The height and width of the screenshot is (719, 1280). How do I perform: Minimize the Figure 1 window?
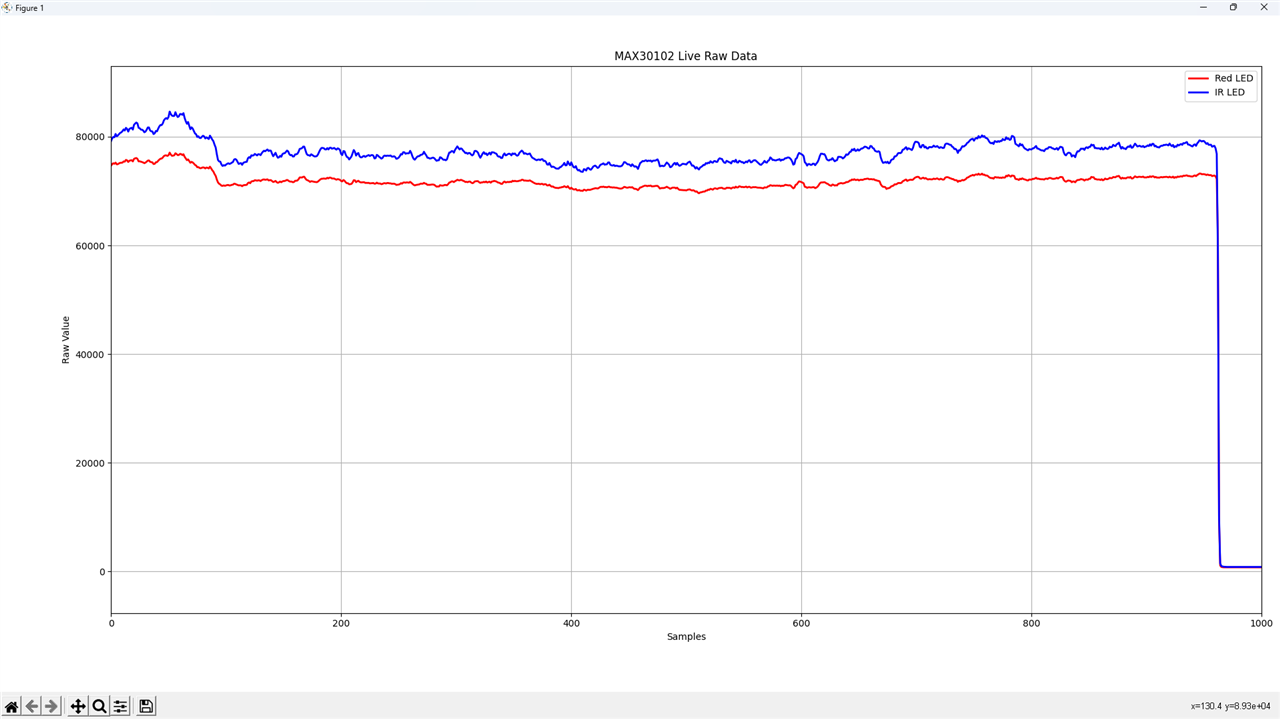pyautogui.click(x=1203, y=7)
